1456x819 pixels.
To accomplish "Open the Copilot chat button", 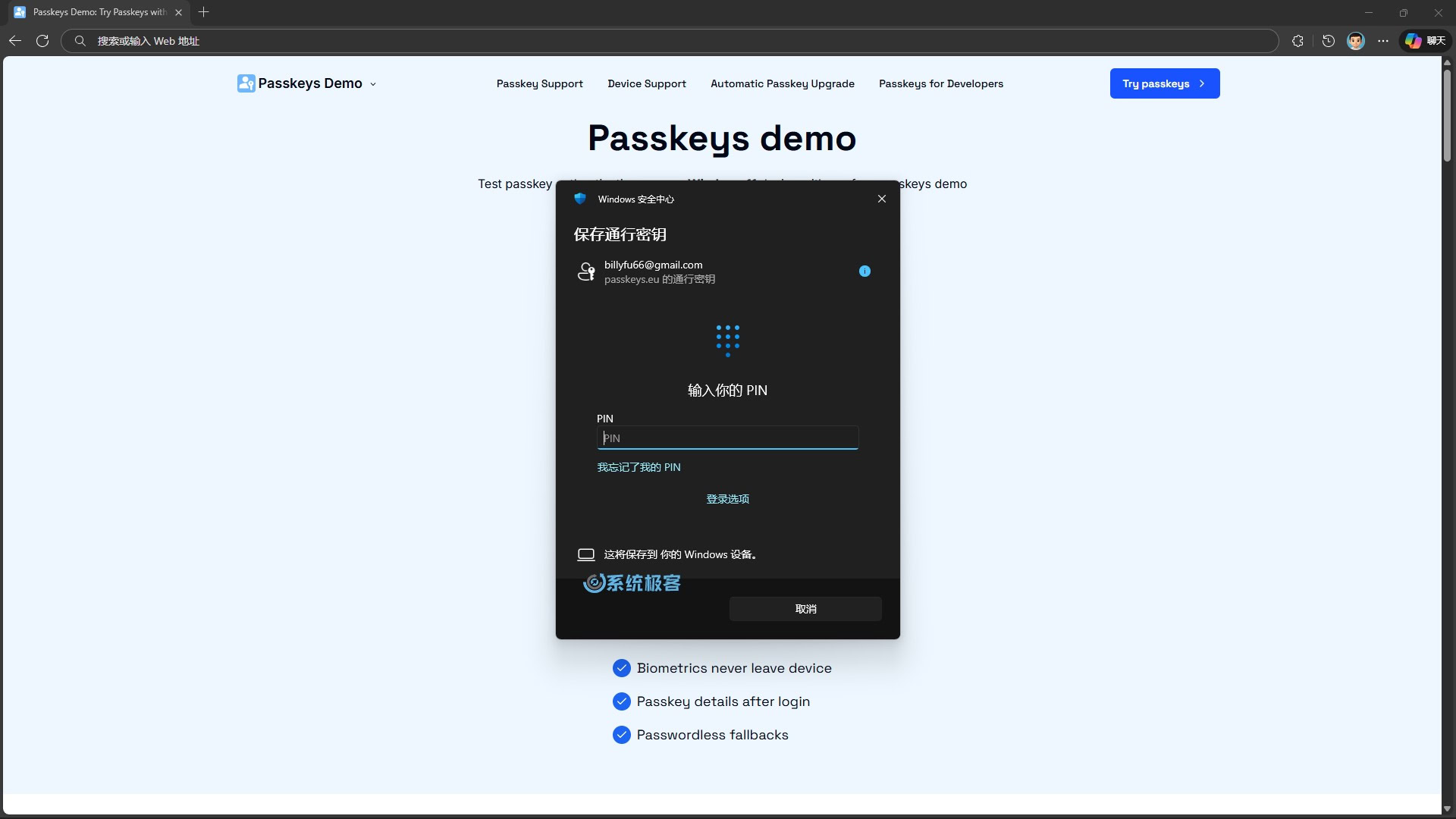I will pos(1425,41).
